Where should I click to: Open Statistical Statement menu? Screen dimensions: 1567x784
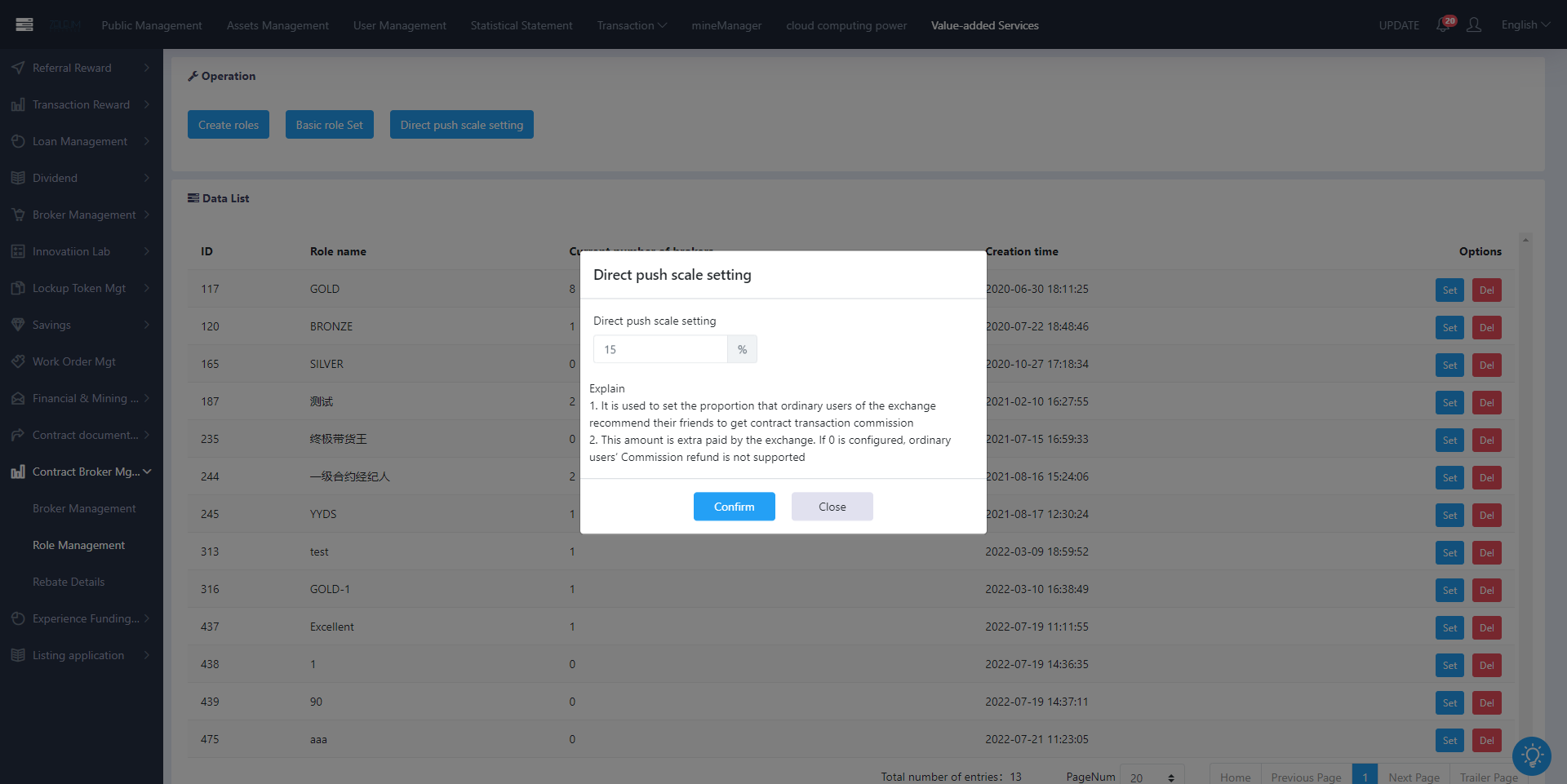tap(522, 25)
